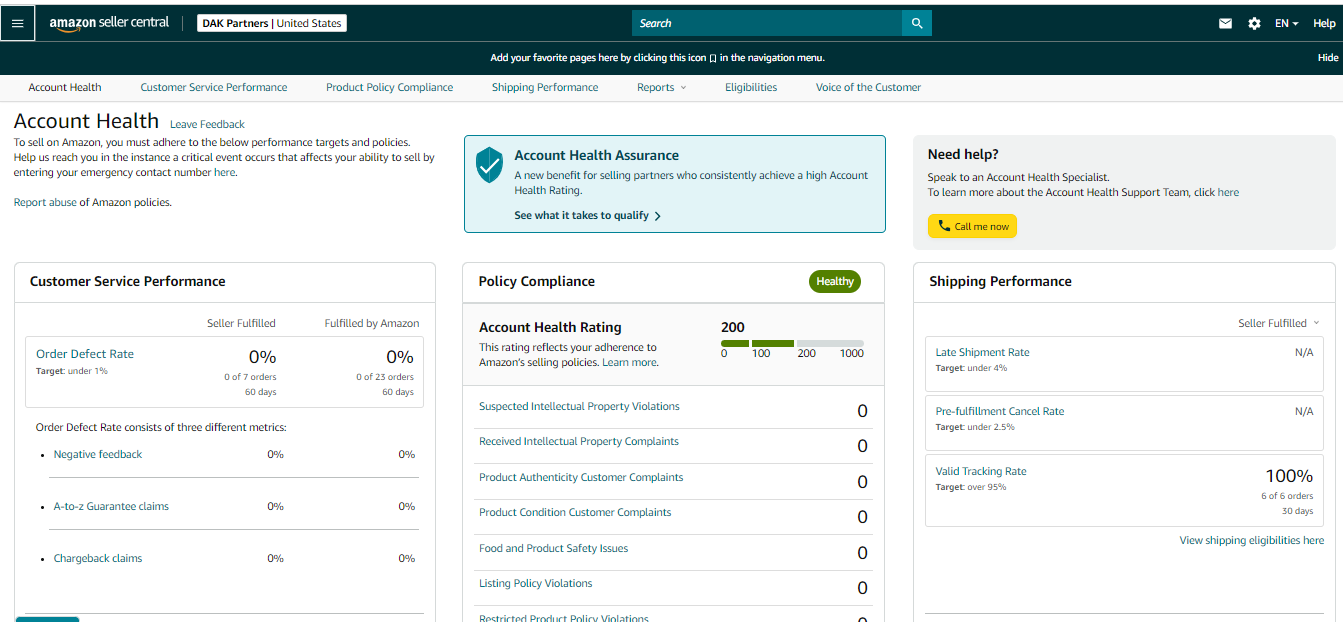Image resolution: width=1343 pixels, height=622 pixels.
Task: Open the Report abuse link
Action: pos(45,202)
